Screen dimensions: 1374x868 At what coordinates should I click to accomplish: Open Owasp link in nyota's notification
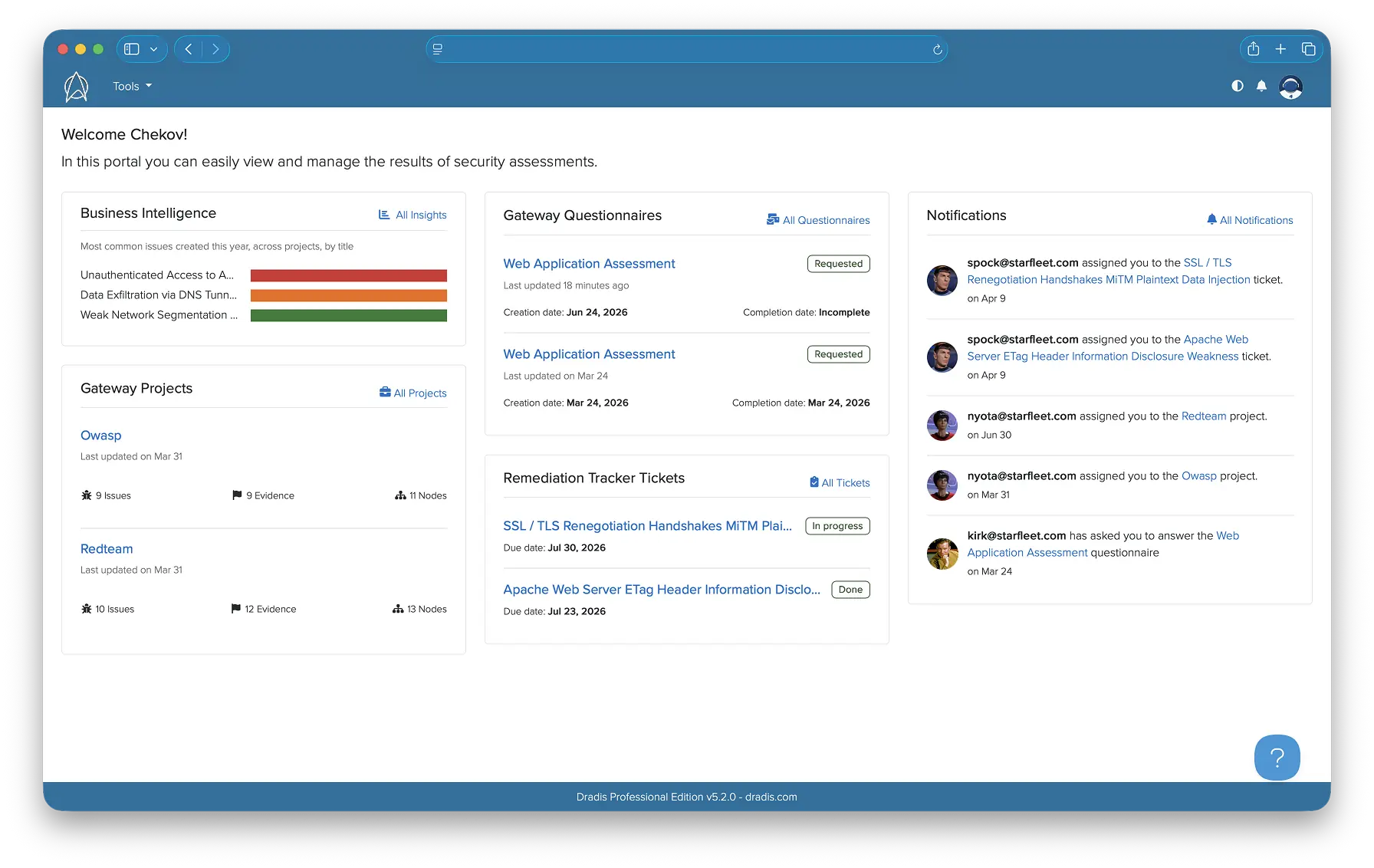[1199, 476]
